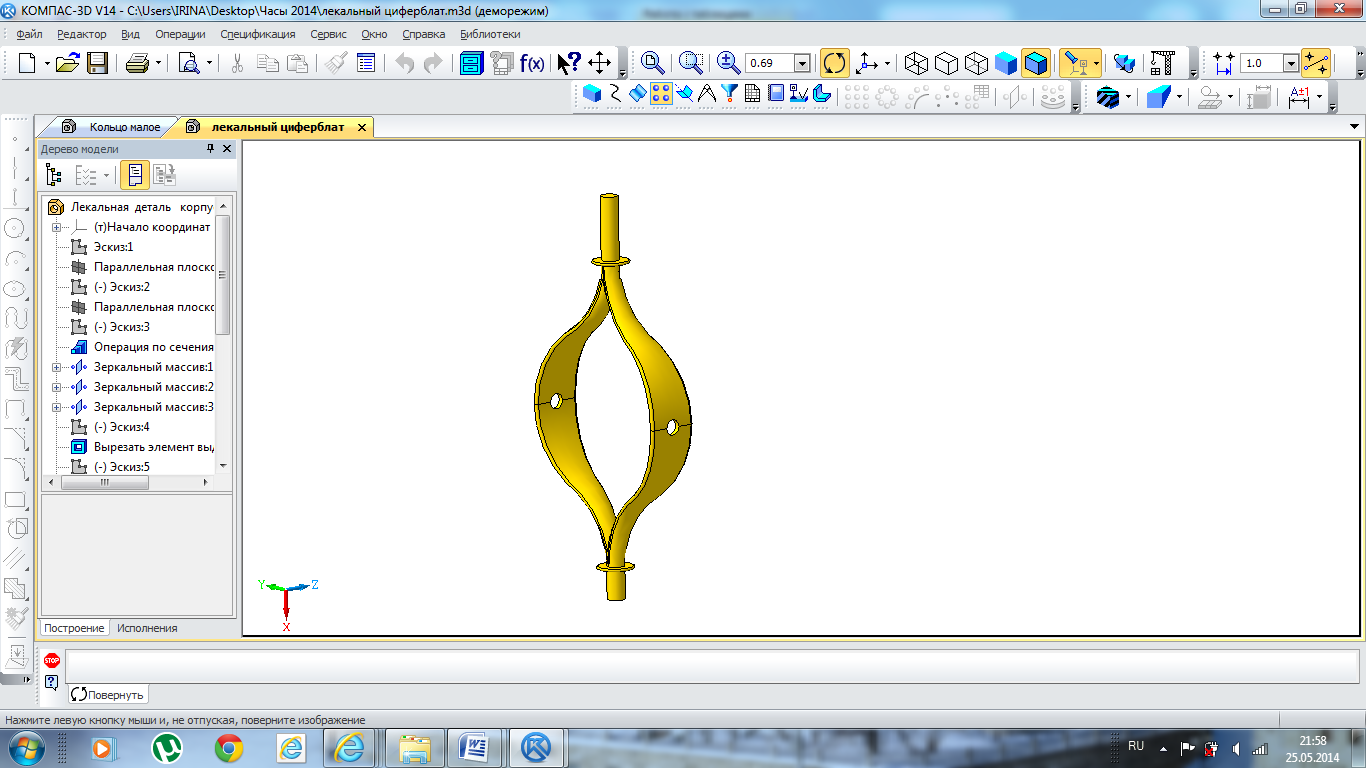Click the Pan view four-arrow icon

point(599,63)
